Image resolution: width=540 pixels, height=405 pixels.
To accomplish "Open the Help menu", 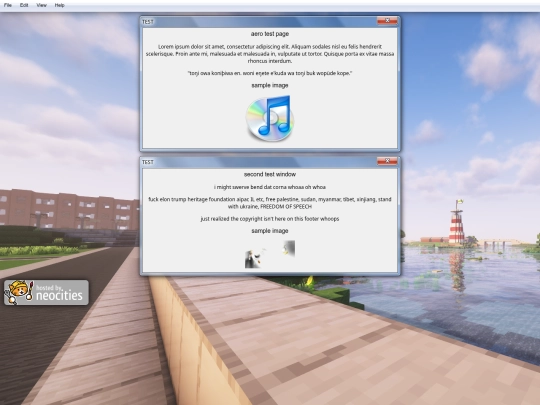I will pyautogui.click(x=60, y=5).
